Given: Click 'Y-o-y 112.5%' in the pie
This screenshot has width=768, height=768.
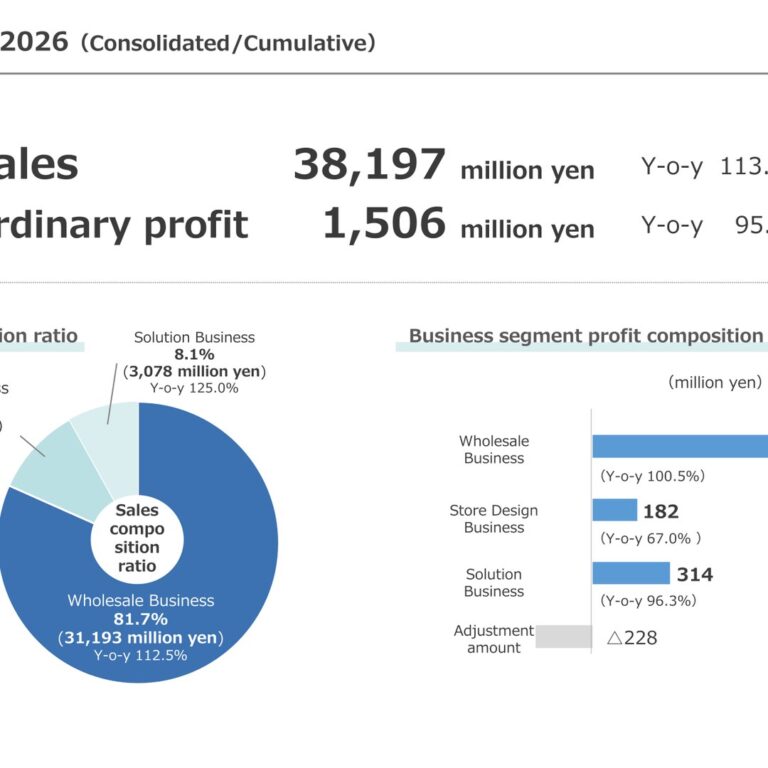Looking at the screenshot, I should click(141, 655).
